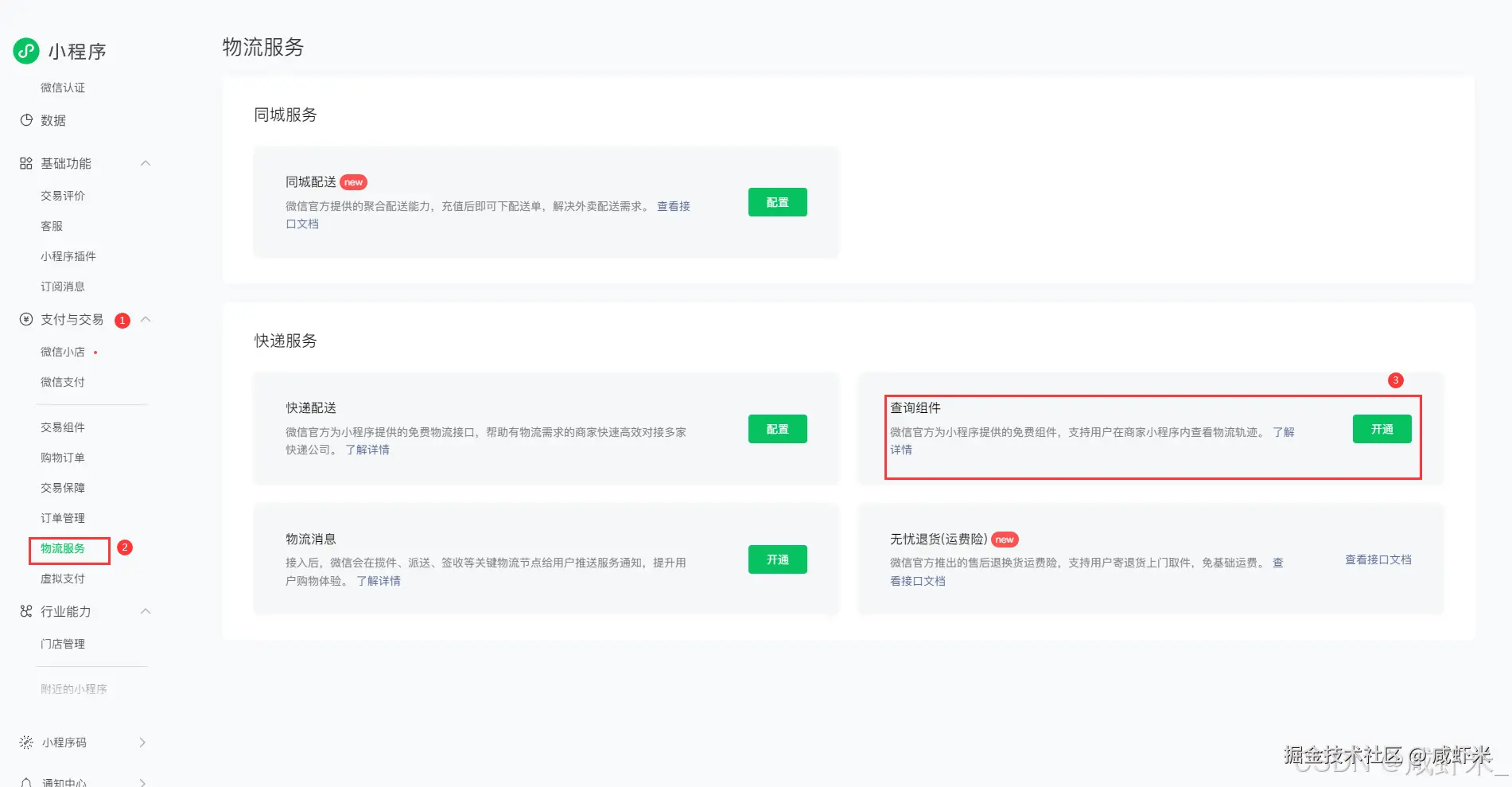Go to 订单管理
Image resolution: width=1512 pixels, height=787 pixels.
coord(63,518)
